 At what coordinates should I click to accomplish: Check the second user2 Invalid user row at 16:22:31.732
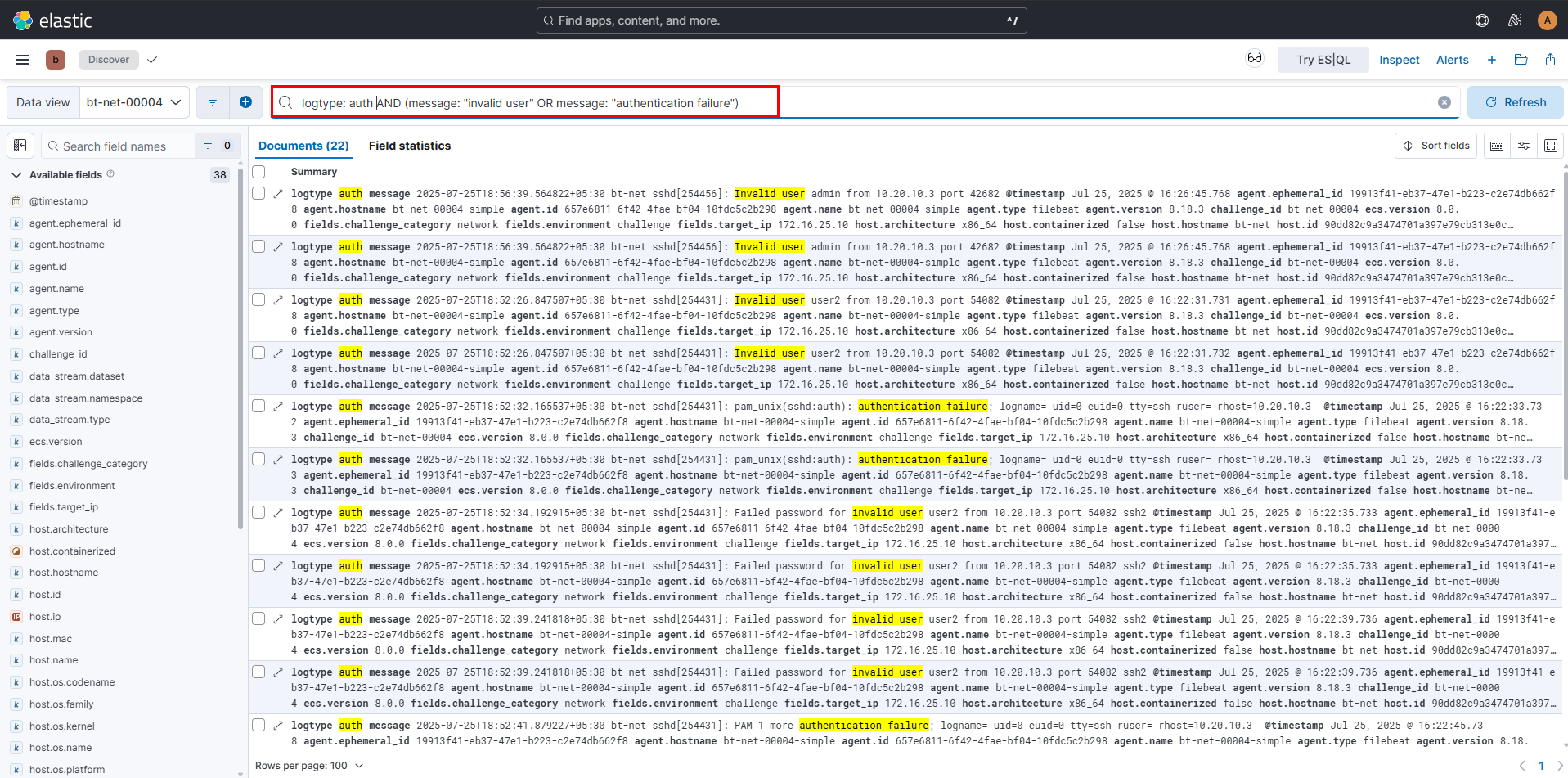pyautogui.click(x=258, y=353)
